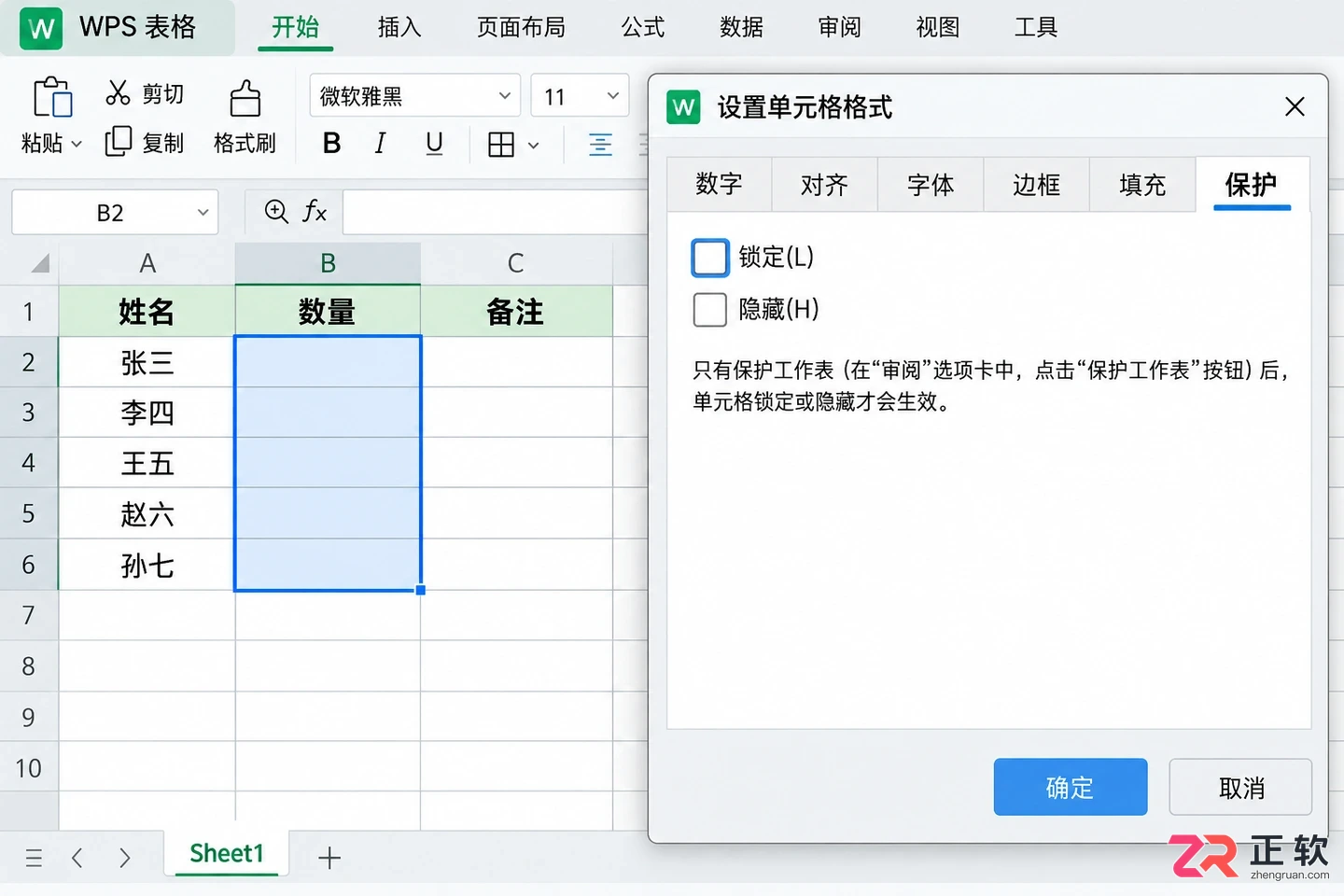
Task: Toggle italic formatting I
Action: pyautogui.click(x=380, y=143)
